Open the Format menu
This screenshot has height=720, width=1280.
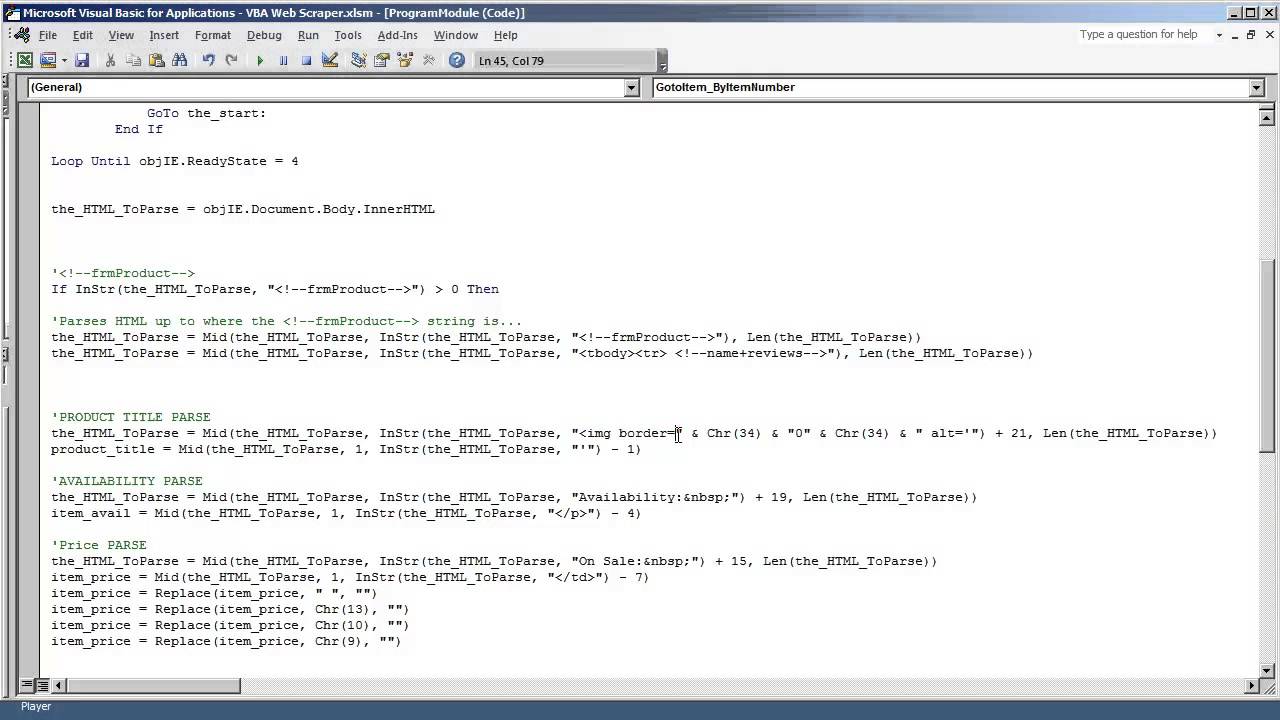click(213, 35)
